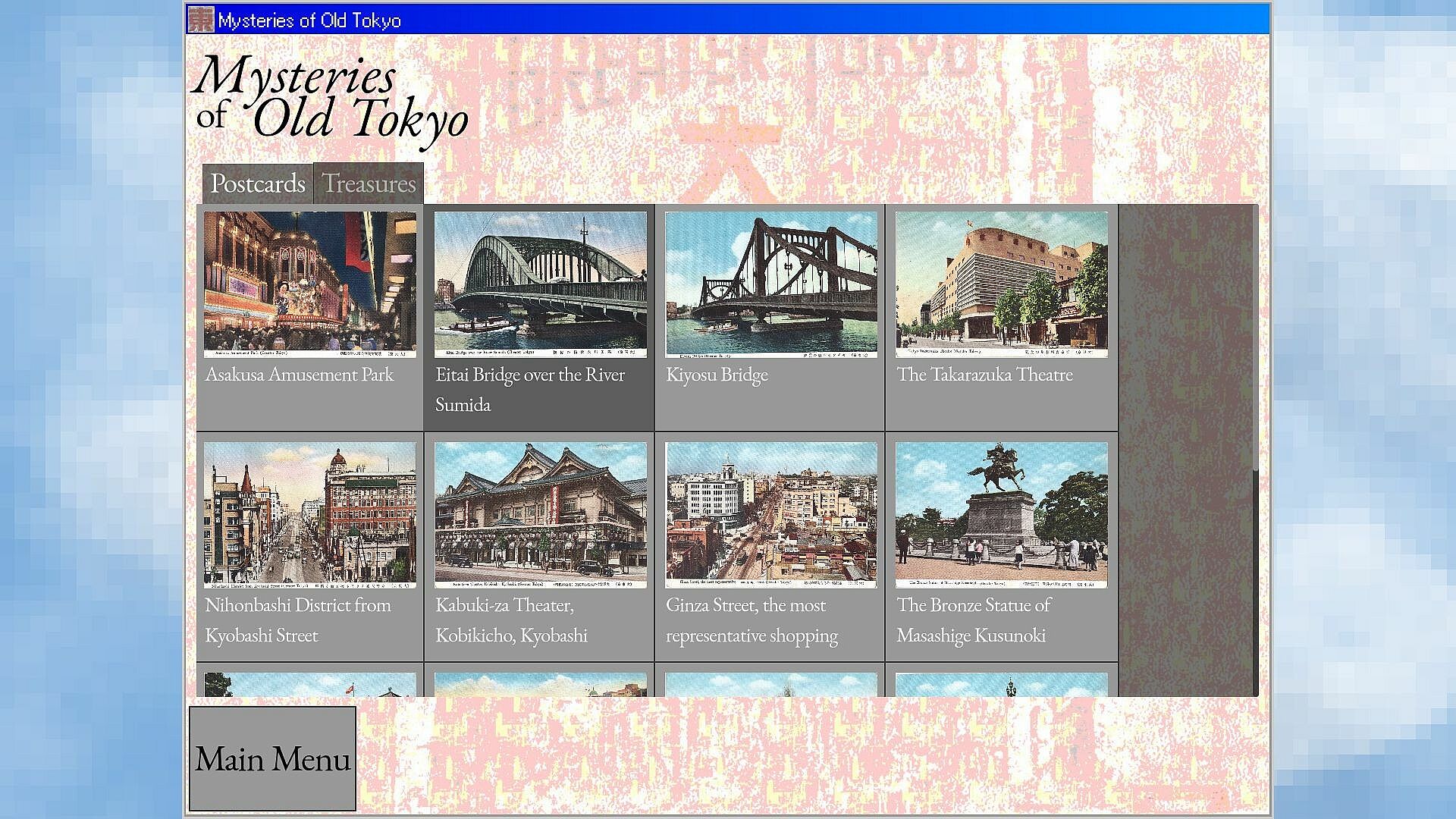Image resolution: width=1456 pixels, height=819 pixels.
Task: Click the Asakusa Amusement Park caption
Action: pos(299,375)
